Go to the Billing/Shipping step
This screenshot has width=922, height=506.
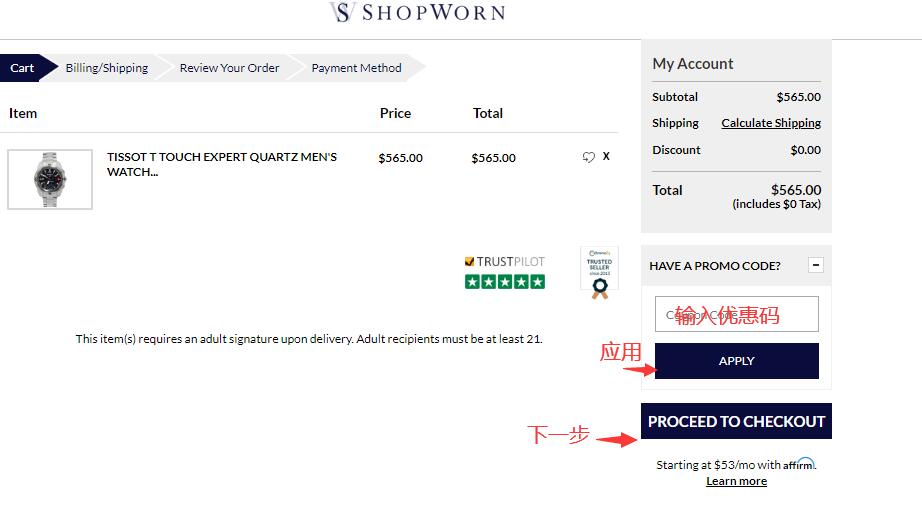pos(106,68)
